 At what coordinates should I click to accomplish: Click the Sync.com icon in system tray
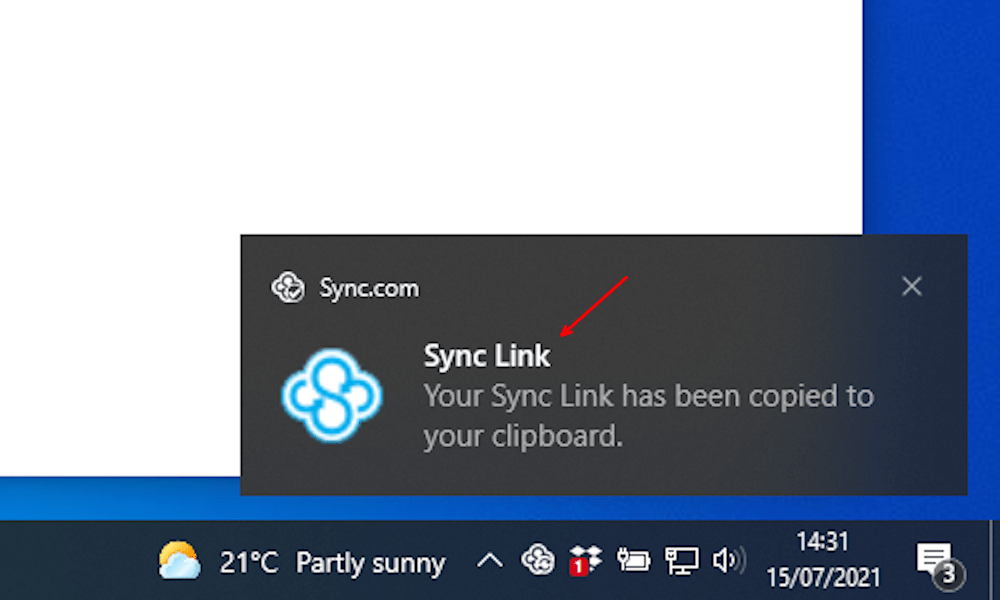point(538,560)
